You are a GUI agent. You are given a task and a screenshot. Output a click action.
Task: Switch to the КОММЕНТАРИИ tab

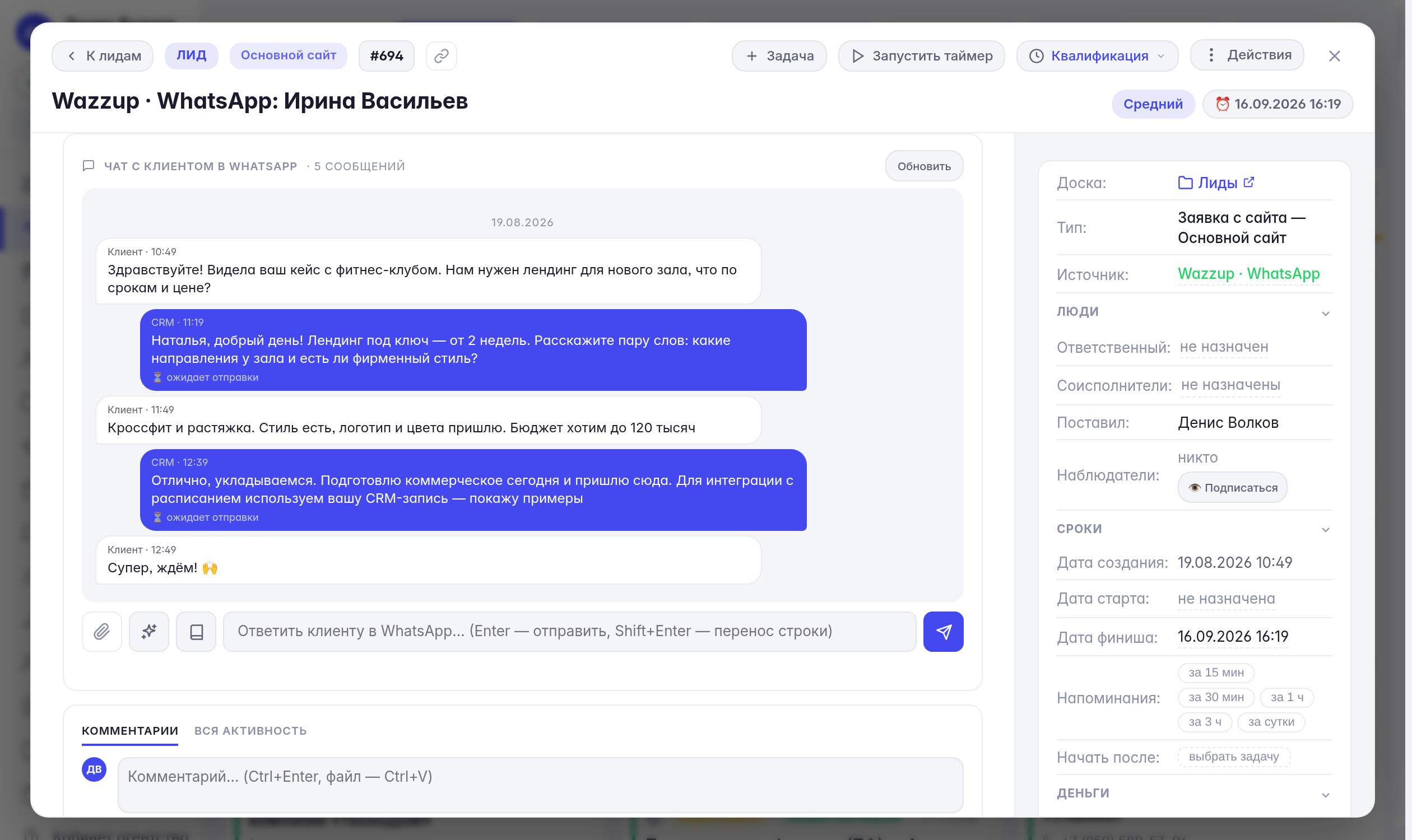[x=129, y=730]
